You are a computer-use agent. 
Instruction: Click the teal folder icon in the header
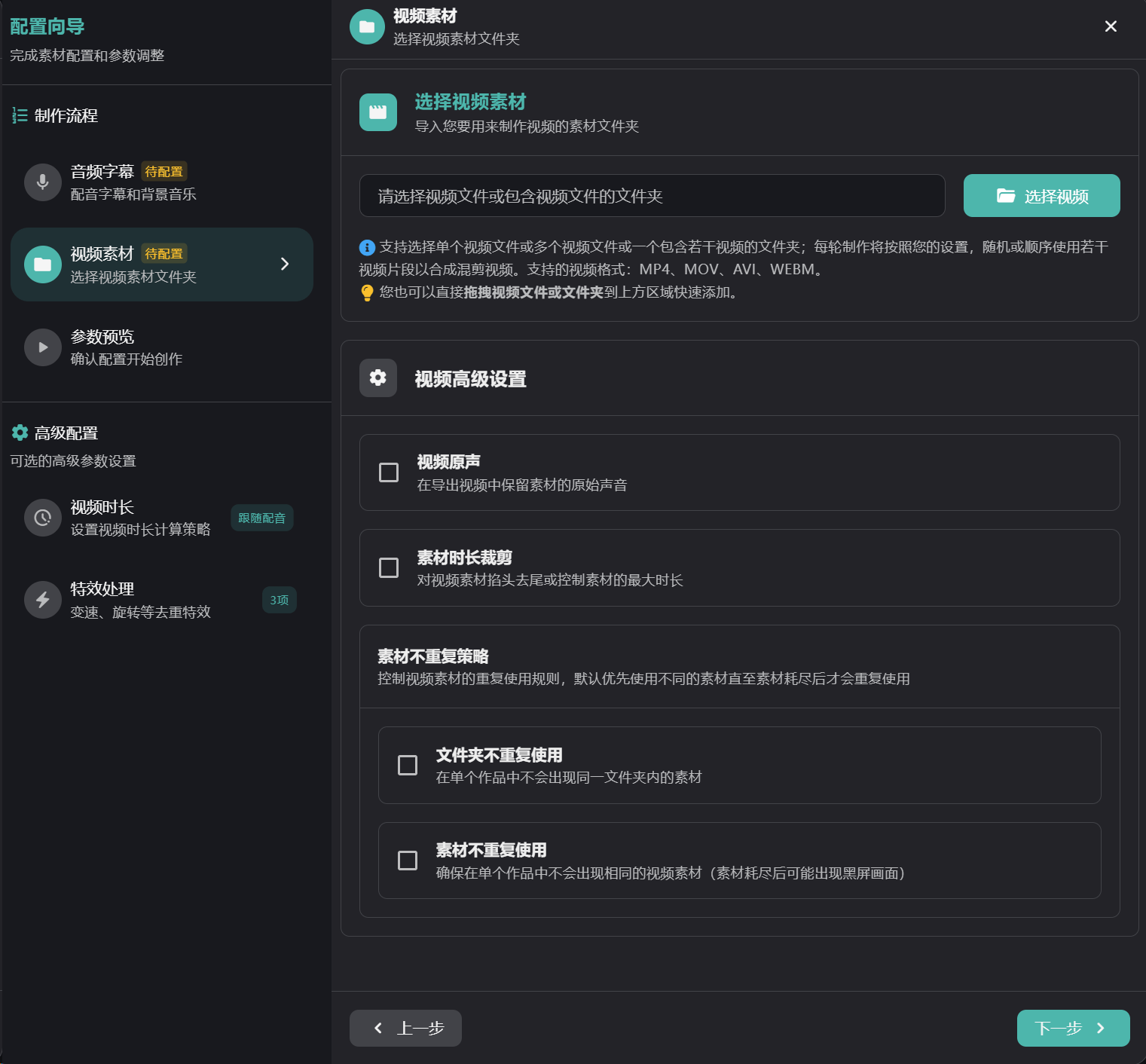367,26
